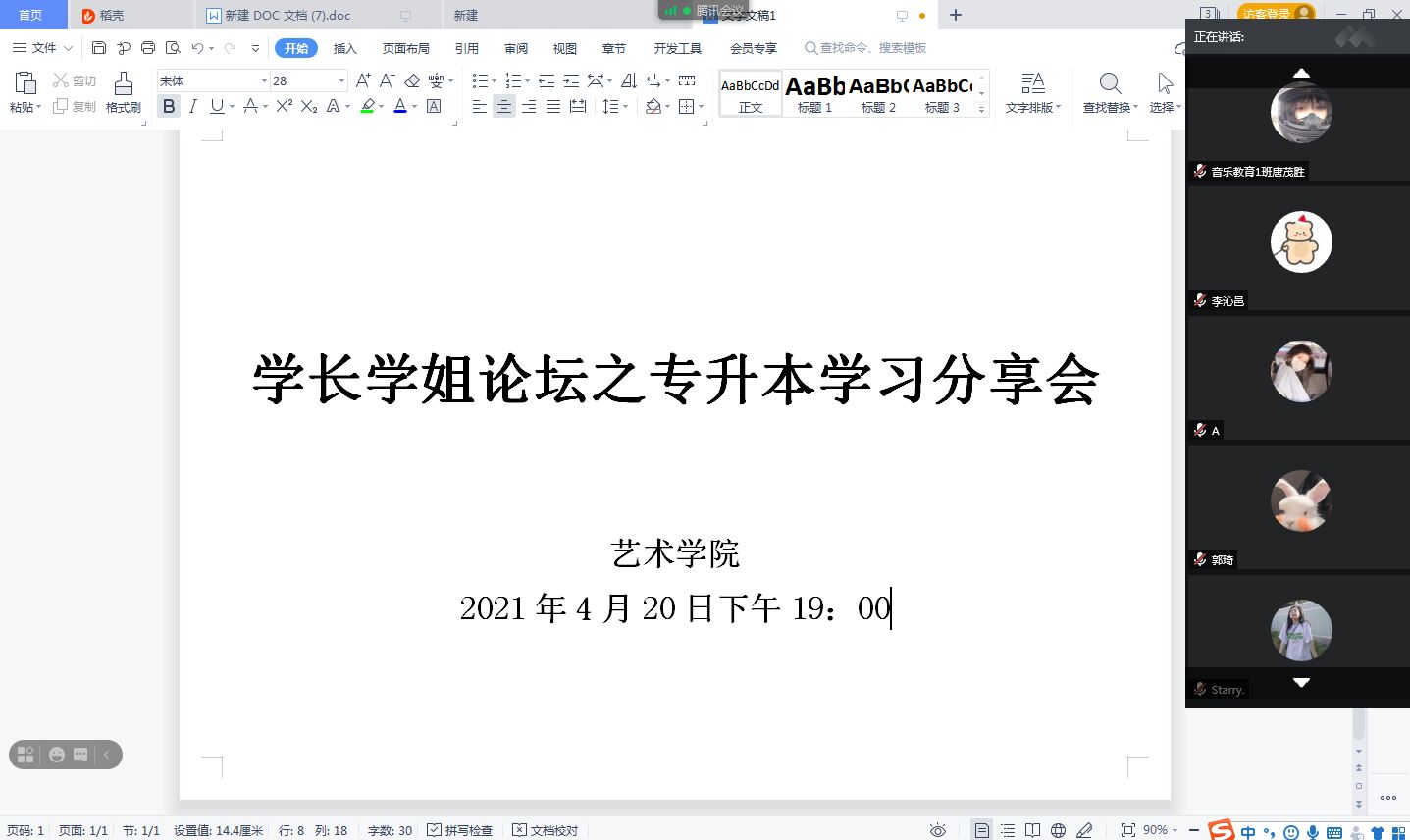Click the clear formatting eraser icon

pyautogui.click(x=412, y=80)
